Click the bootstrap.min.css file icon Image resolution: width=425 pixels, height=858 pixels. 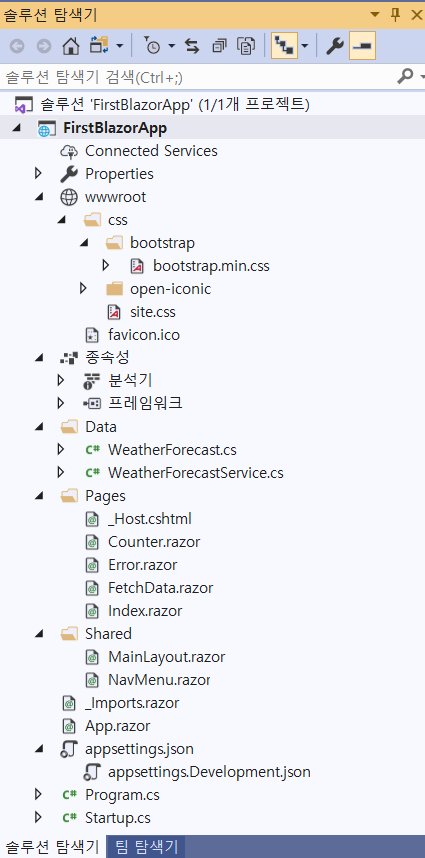[137, 266]
